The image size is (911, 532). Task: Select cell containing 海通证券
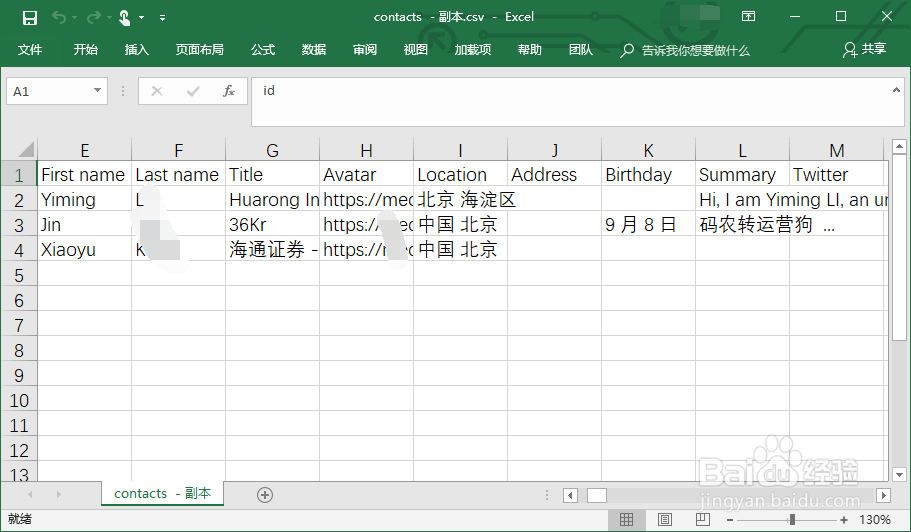pyautogui.click(x=272, y=249)
